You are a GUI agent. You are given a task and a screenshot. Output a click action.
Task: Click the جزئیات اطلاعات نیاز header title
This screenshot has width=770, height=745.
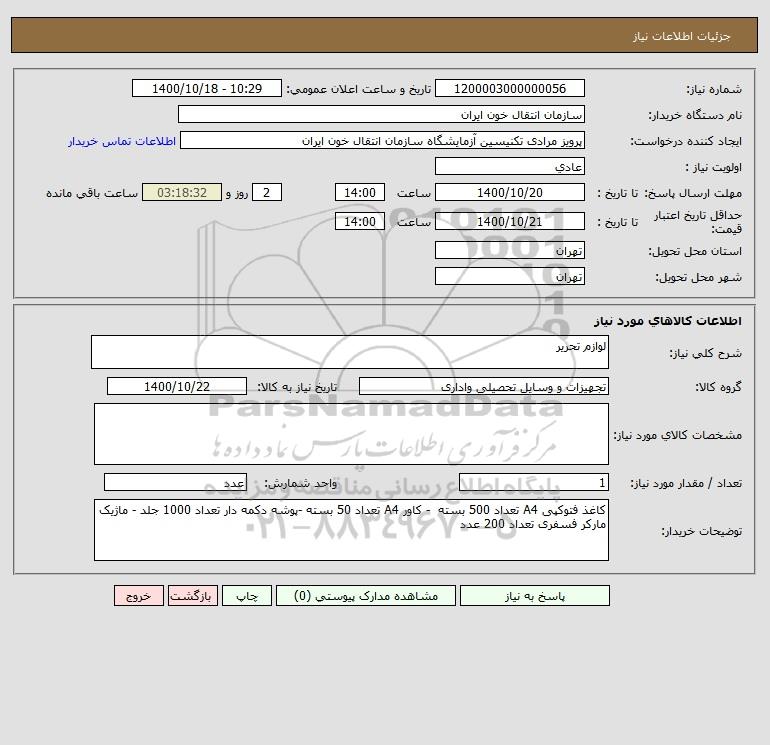(x=682, y=36)
